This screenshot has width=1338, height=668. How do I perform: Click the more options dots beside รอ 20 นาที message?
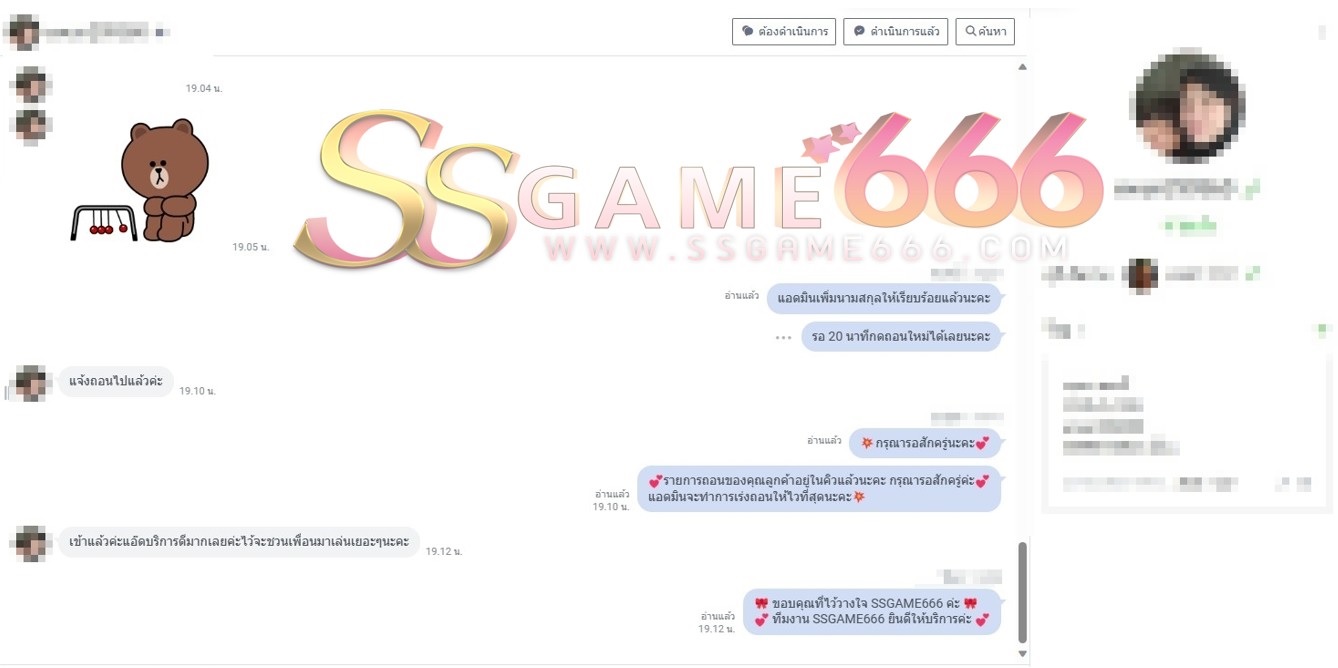(x=783, y=337)
